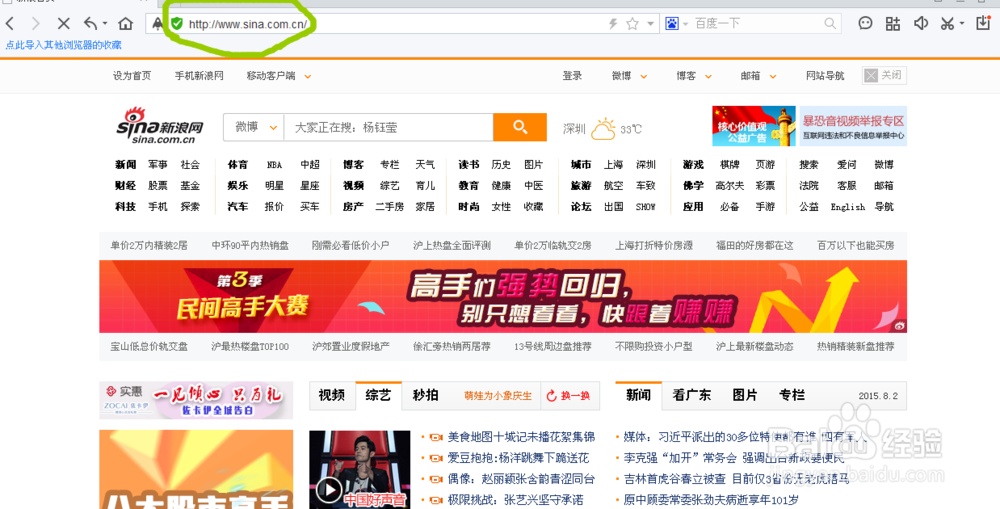
Task: Open the 房产 navigation link
Action: tap(353, 207)
